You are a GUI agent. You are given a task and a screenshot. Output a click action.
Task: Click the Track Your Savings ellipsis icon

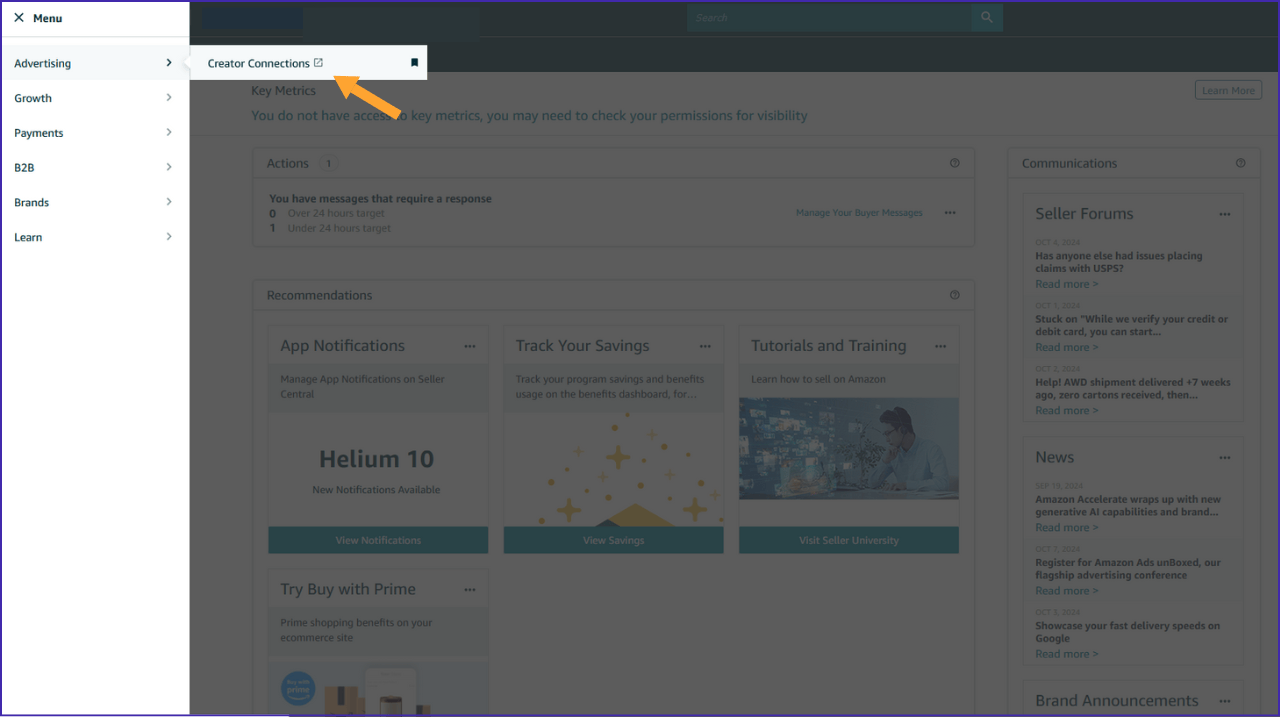tap(705, 345)
